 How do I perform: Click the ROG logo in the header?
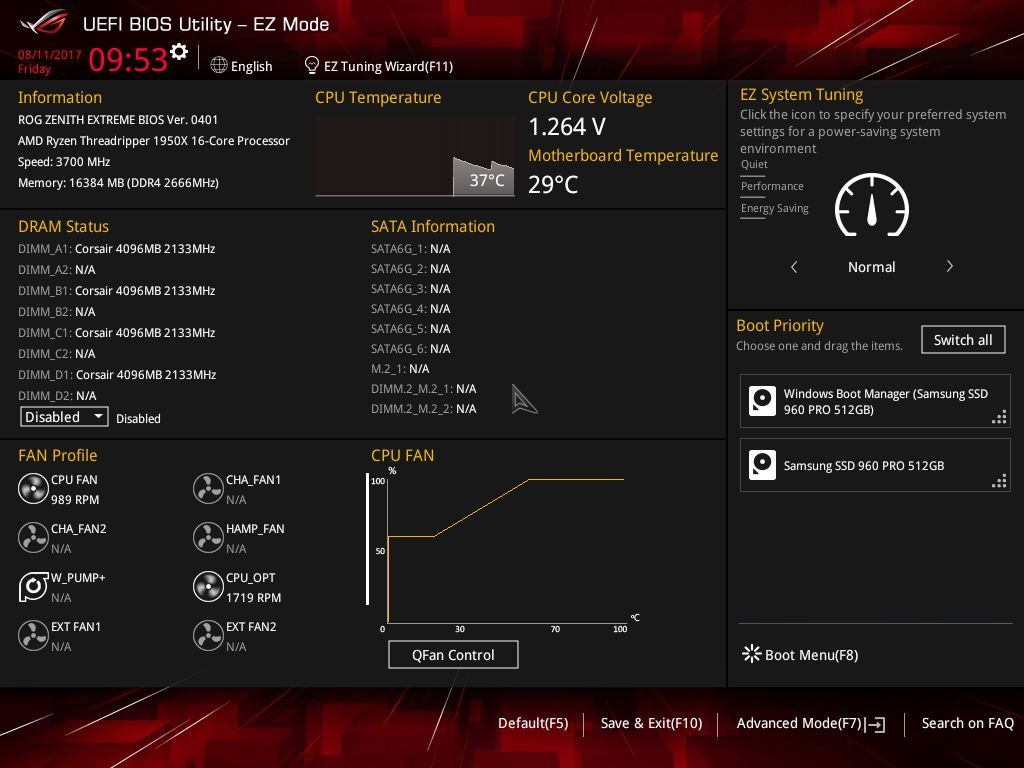[x=44, y=22]
